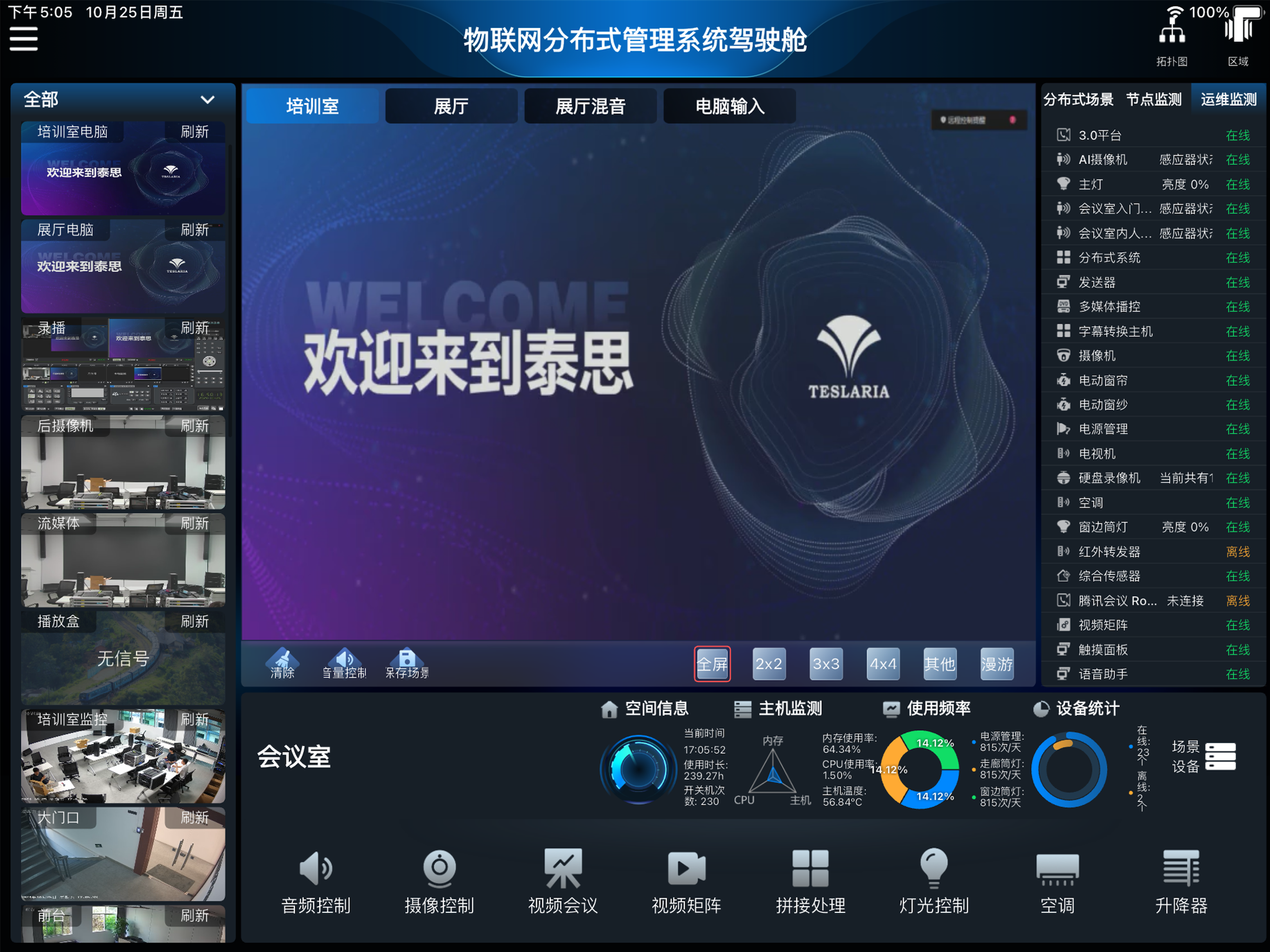The image size is (1270, 952).
Task: Click the 摄像机 camera icon in list
Action: 1063,356
